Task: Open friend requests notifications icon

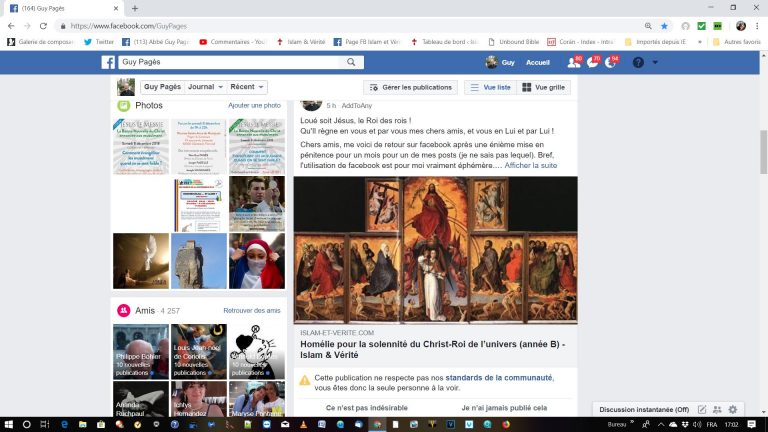Action: tap(573, 62)
